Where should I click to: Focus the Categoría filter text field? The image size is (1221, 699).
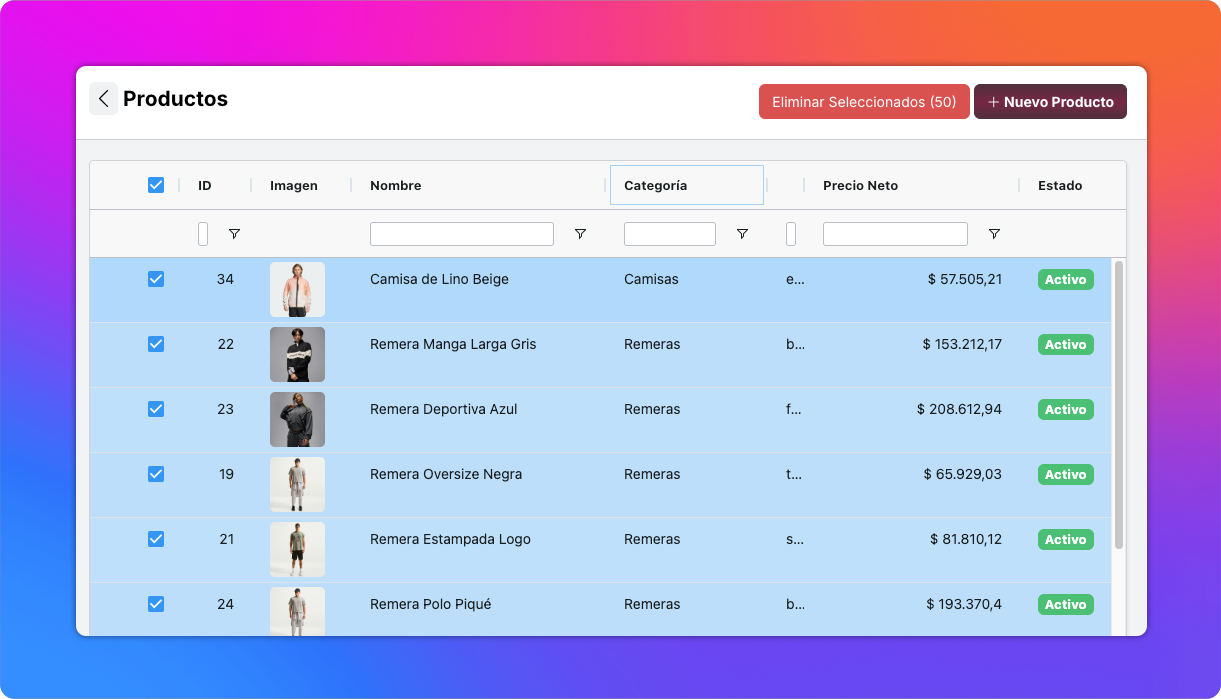(670, 234)
